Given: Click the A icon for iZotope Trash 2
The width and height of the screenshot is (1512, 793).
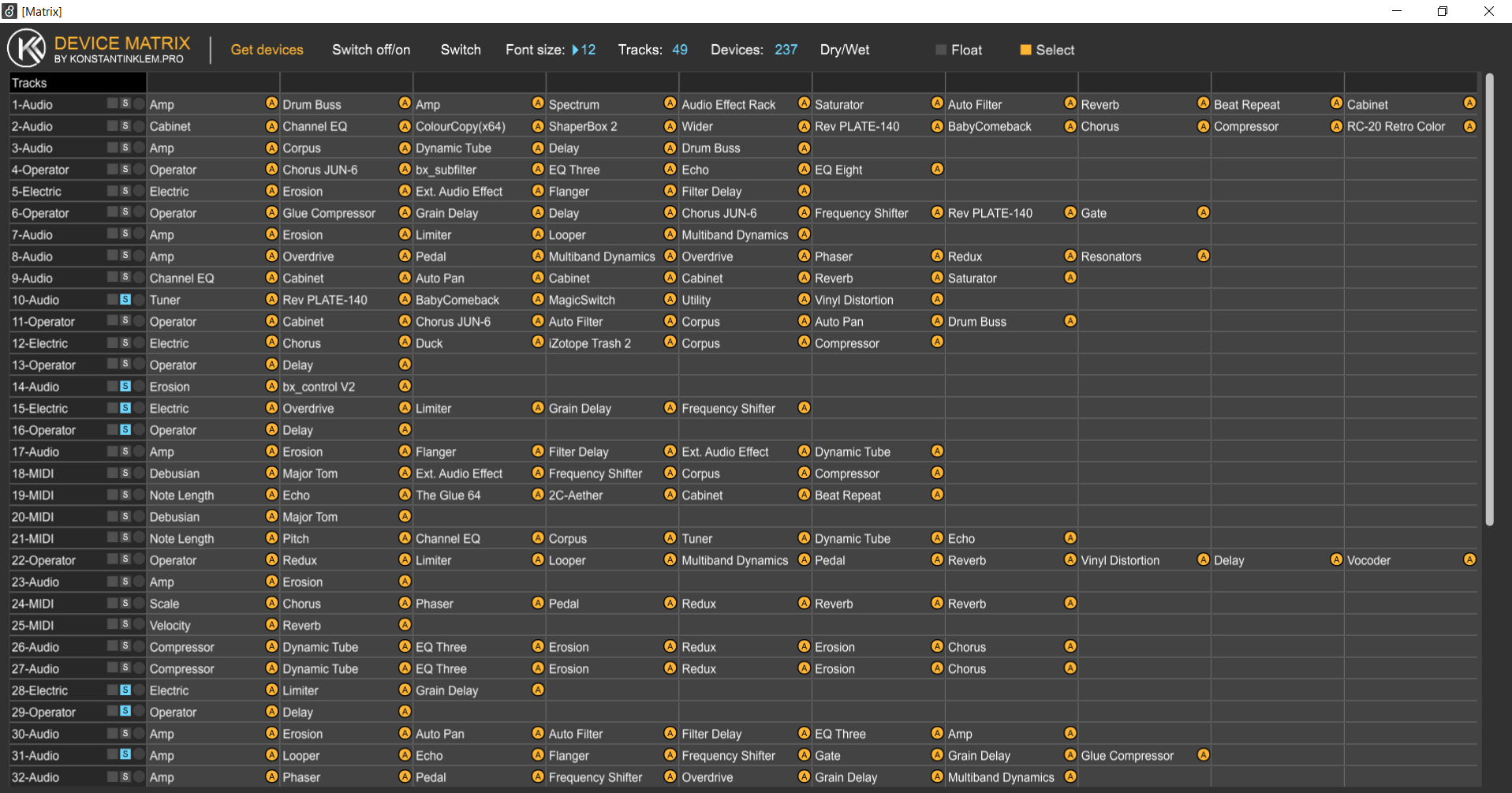Looking at the screenshot, I should click(x=670, y=342).
